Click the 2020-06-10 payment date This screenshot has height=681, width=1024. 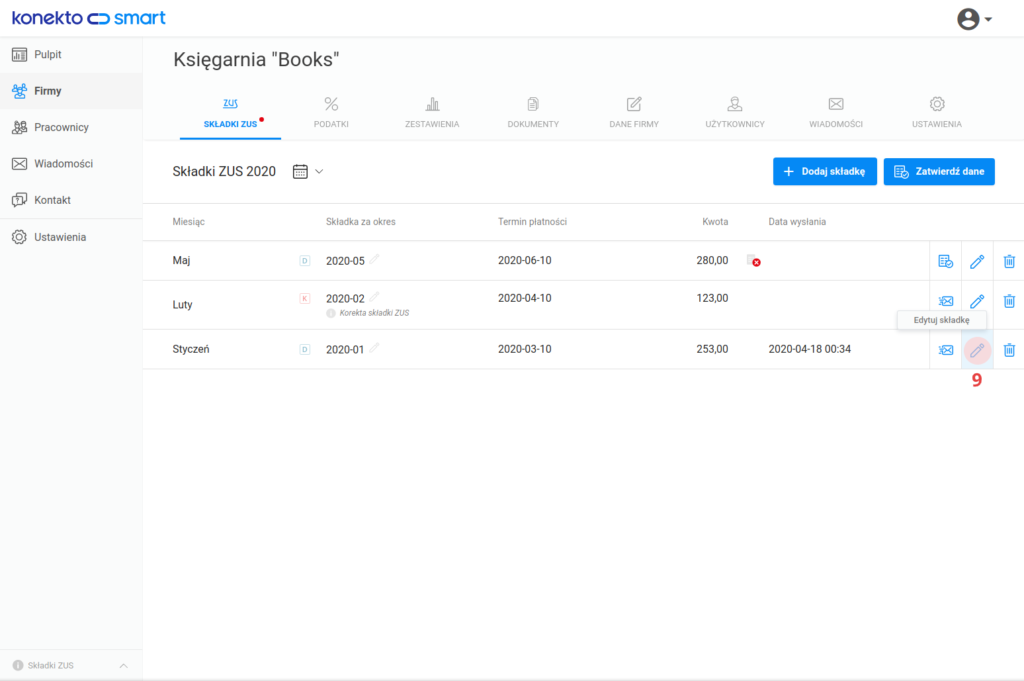[x=524, y=261]
